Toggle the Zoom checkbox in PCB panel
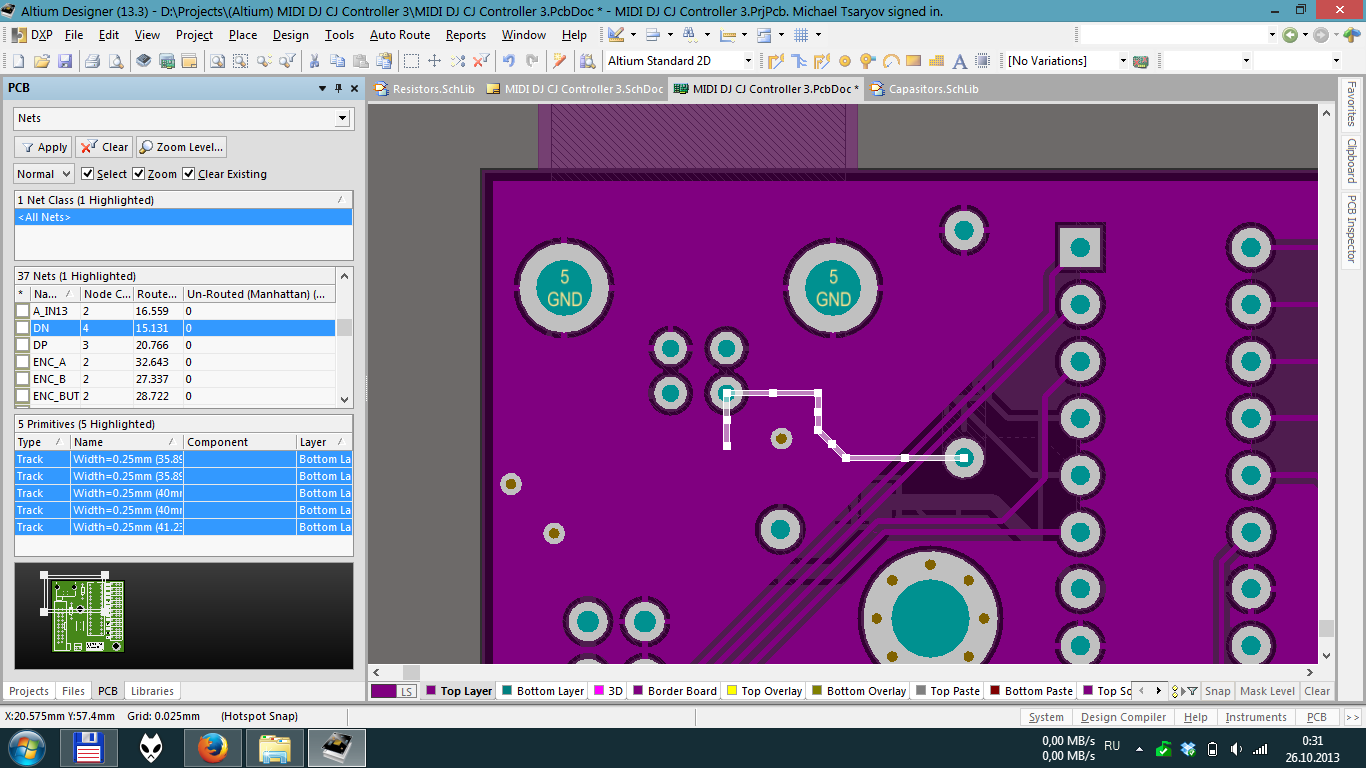The image size is (1366, 768). coord(139,174)
